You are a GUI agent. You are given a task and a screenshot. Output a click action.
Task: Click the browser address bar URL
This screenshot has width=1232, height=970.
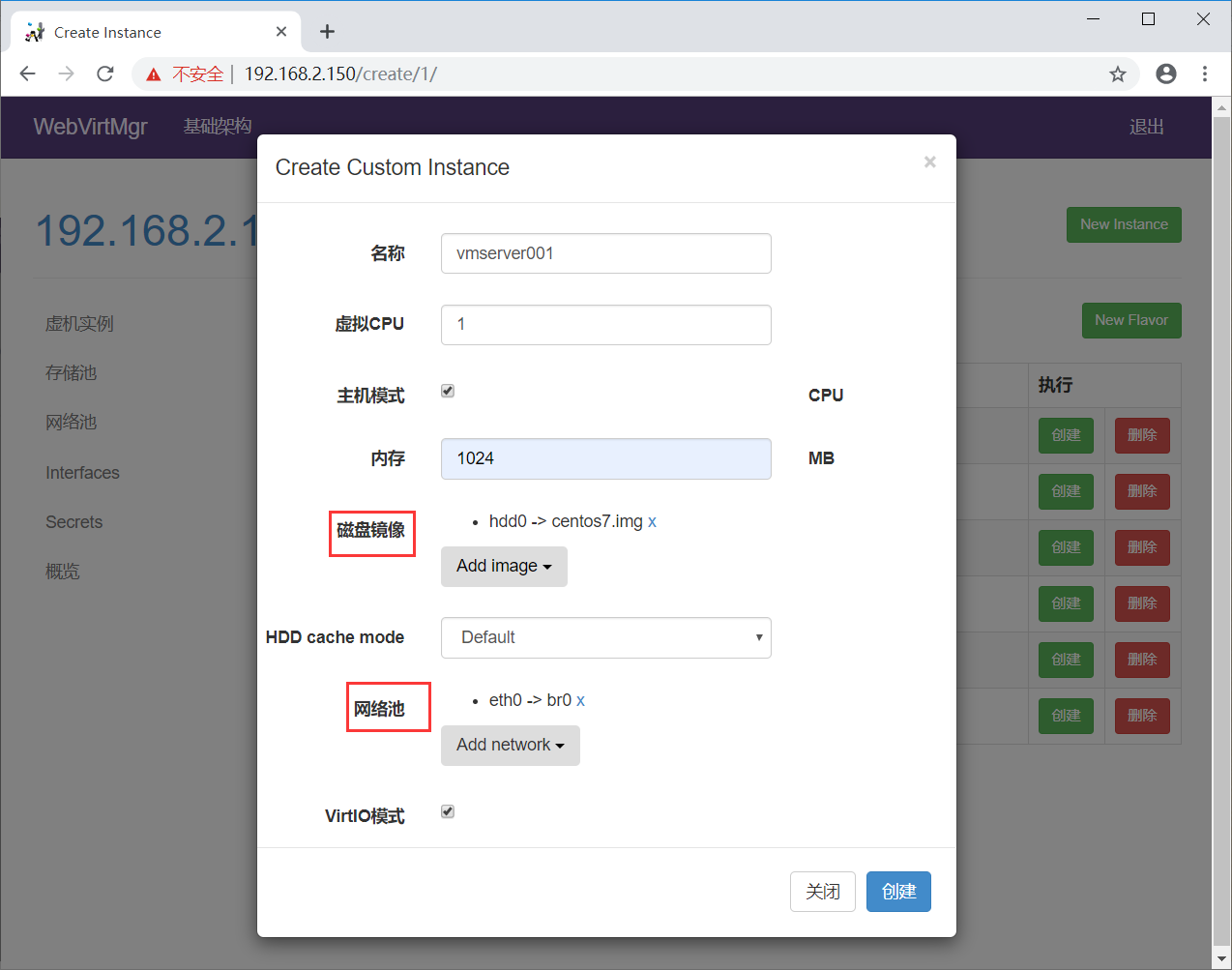click(340, 73)
